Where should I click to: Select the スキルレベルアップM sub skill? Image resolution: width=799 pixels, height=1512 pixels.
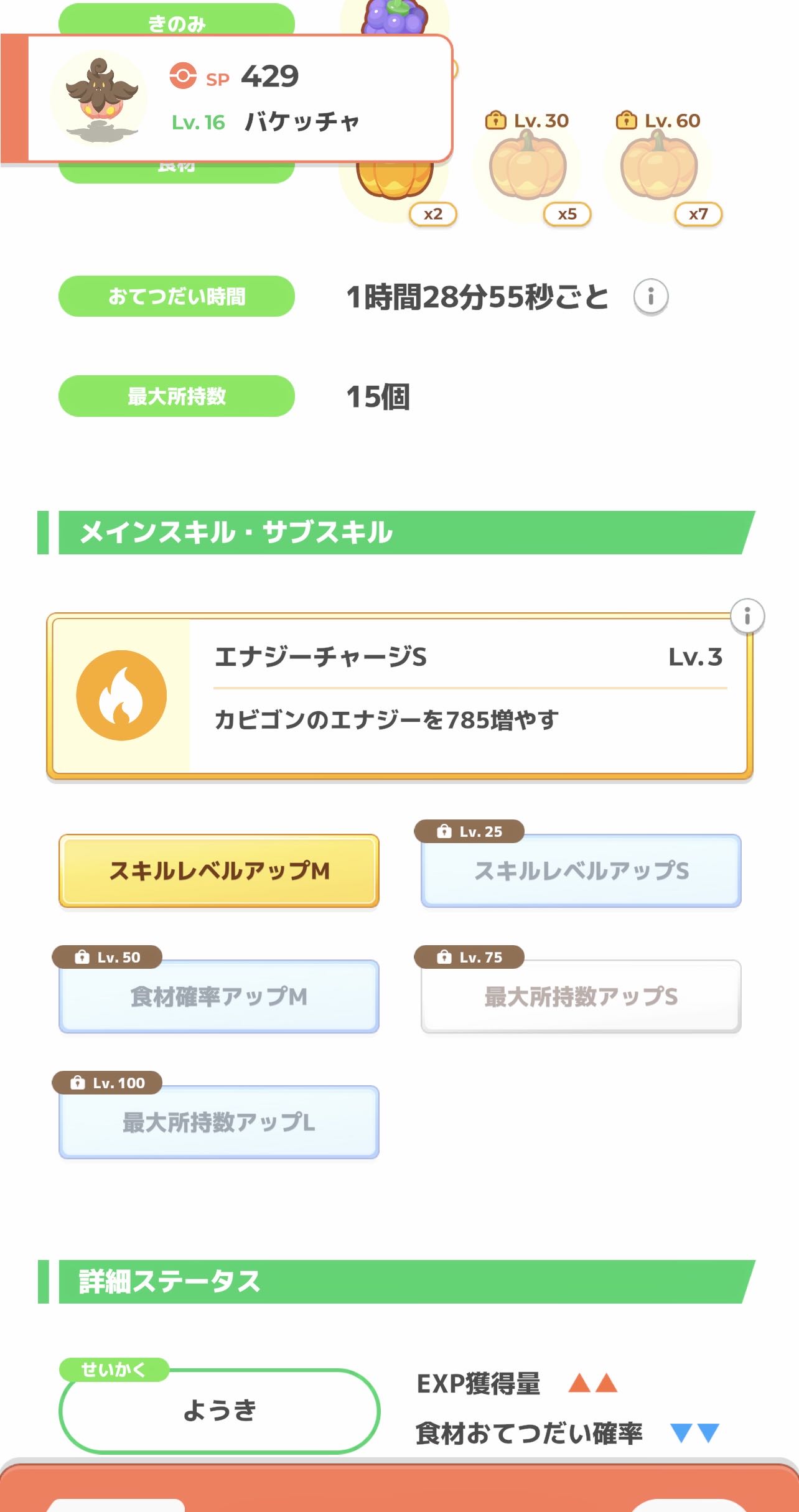click(219, 870)
